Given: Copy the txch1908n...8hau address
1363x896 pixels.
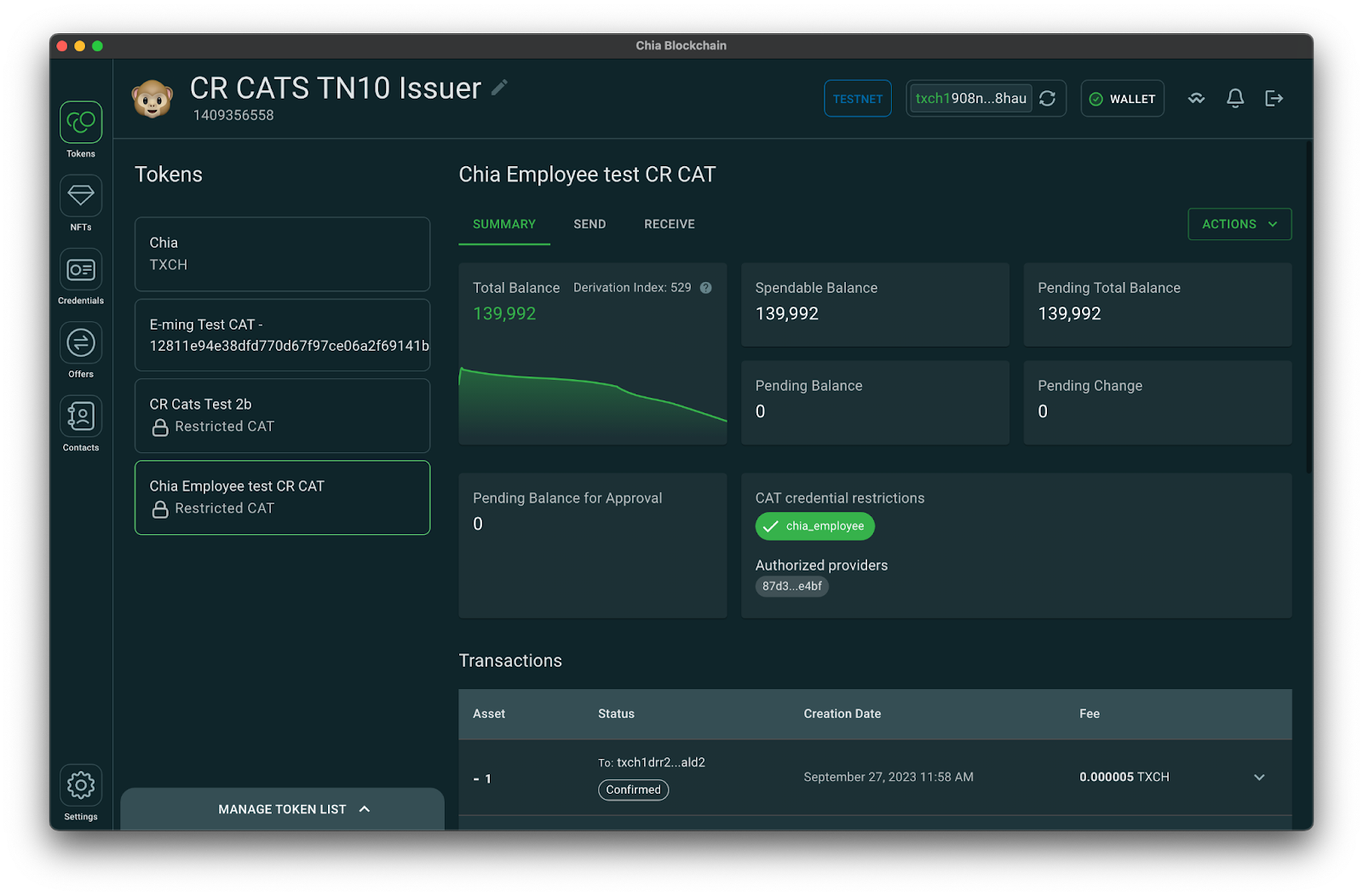Looking at the screenshot, I should coord(971,99).
